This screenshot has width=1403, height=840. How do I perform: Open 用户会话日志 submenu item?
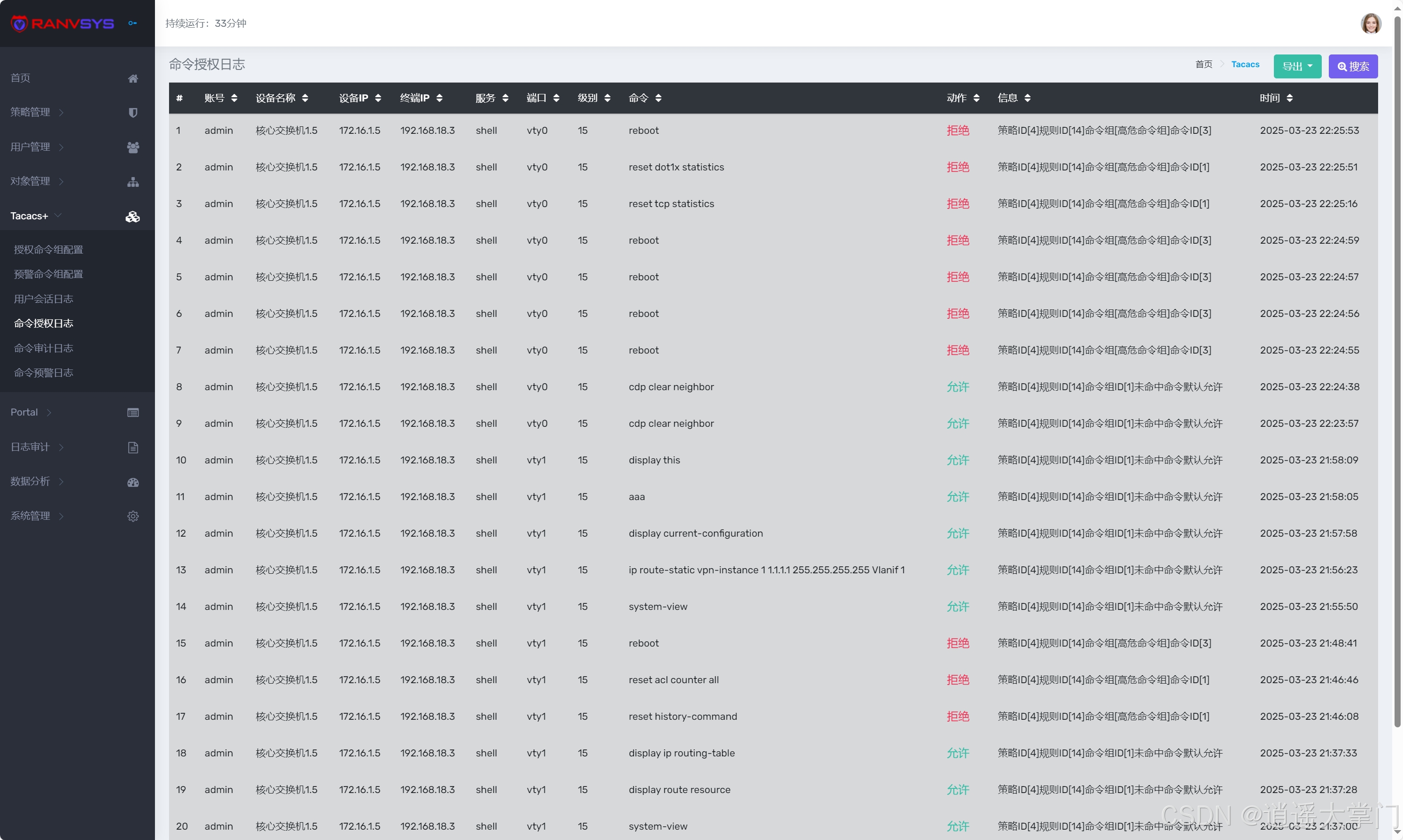pyautogui.click(x=44, y=299)
